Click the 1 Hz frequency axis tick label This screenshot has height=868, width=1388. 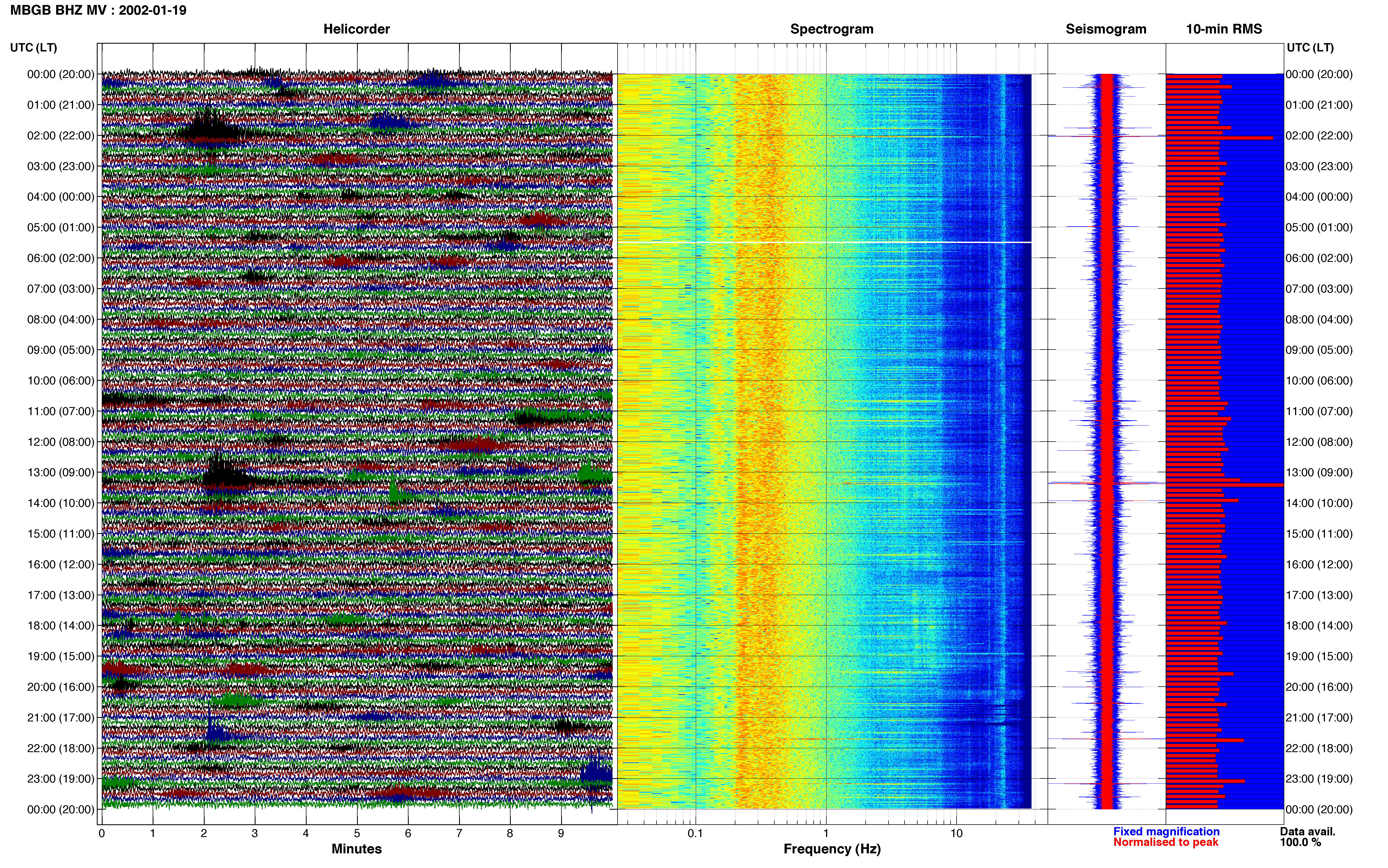coord(826,833)
